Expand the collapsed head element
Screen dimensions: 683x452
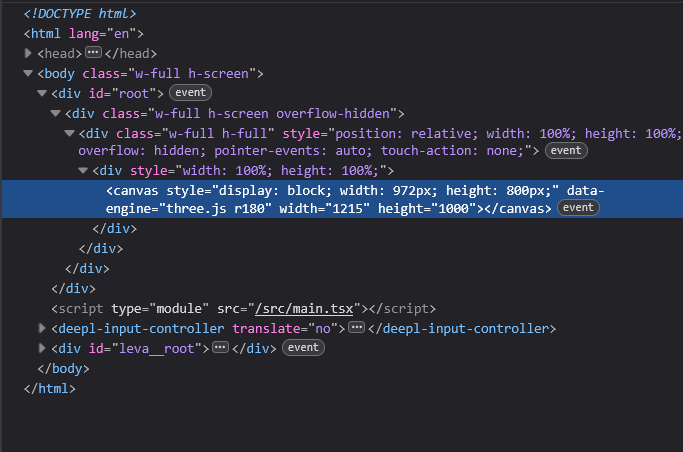28,53
